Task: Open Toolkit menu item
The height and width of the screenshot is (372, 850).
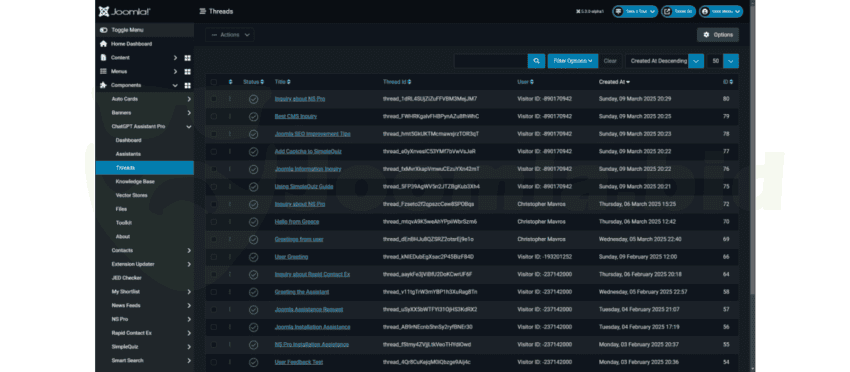Action: pyautogui.click(x=124, y=223)
